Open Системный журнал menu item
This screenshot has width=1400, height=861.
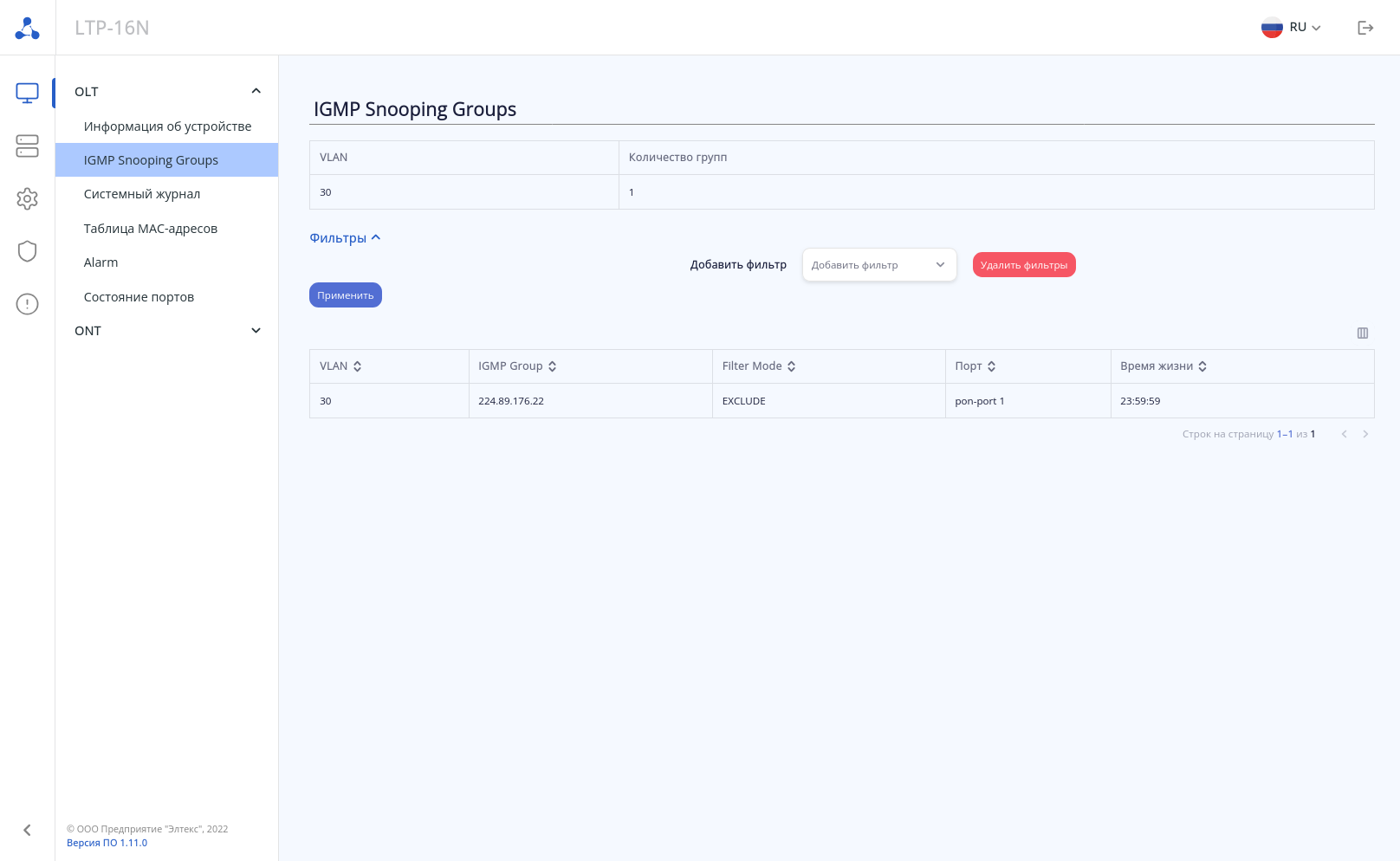point(142,194)
